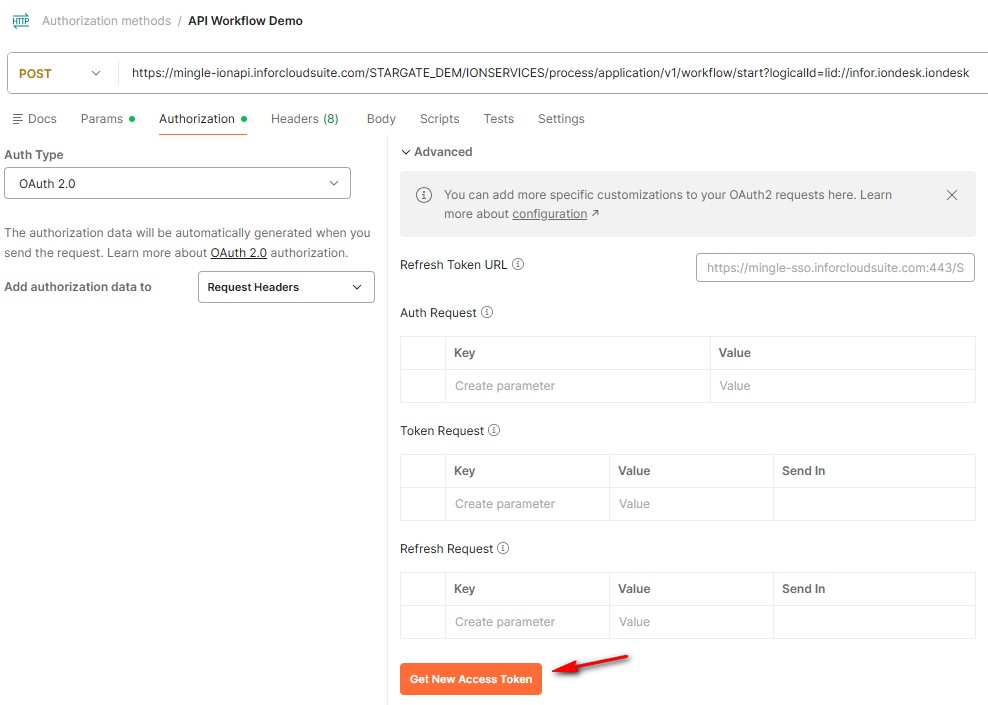Open the Request Headers dropdown
The height and width of the screenshot is (705, 988).
coord(286,287)
